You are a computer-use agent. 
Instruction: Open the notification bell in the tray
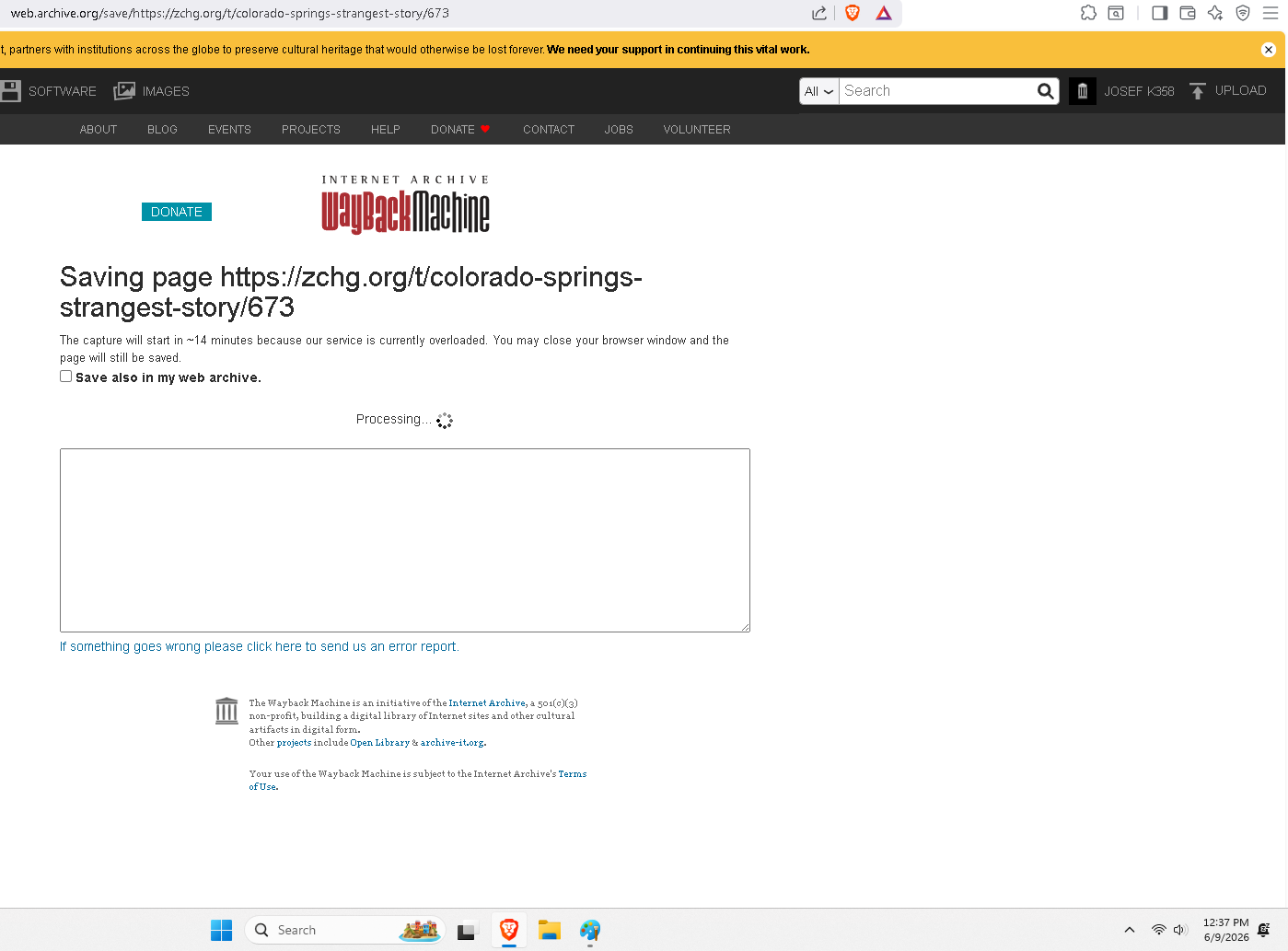[x=1264, y=930]
